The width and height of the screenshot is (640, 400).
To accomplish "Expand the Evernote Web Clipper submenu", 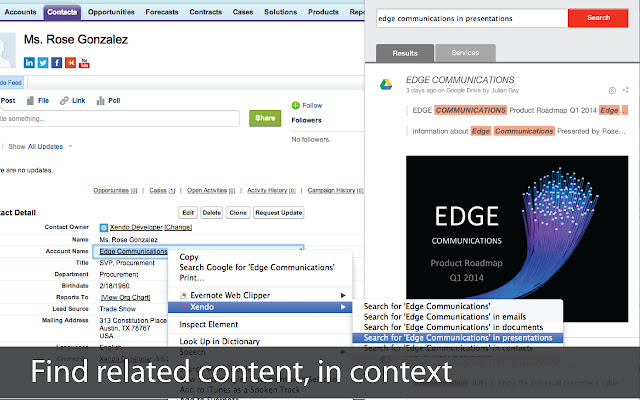I will 260,295.
